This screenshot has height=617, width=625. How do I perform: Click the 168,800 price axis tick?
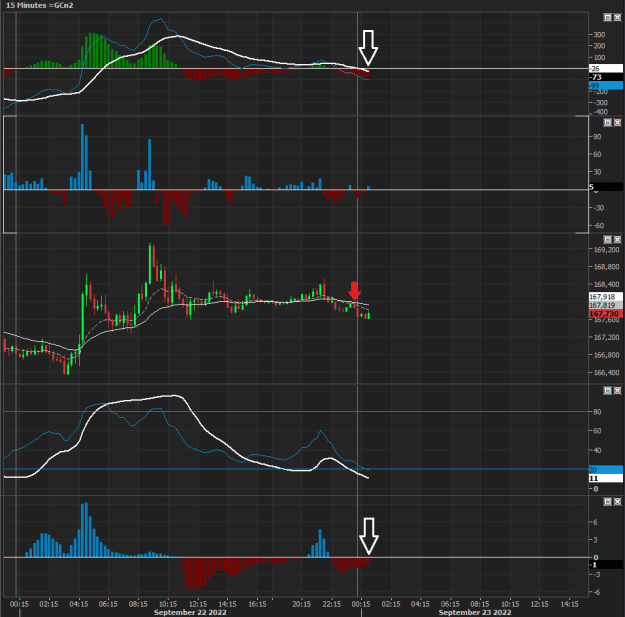pos(607,267)
